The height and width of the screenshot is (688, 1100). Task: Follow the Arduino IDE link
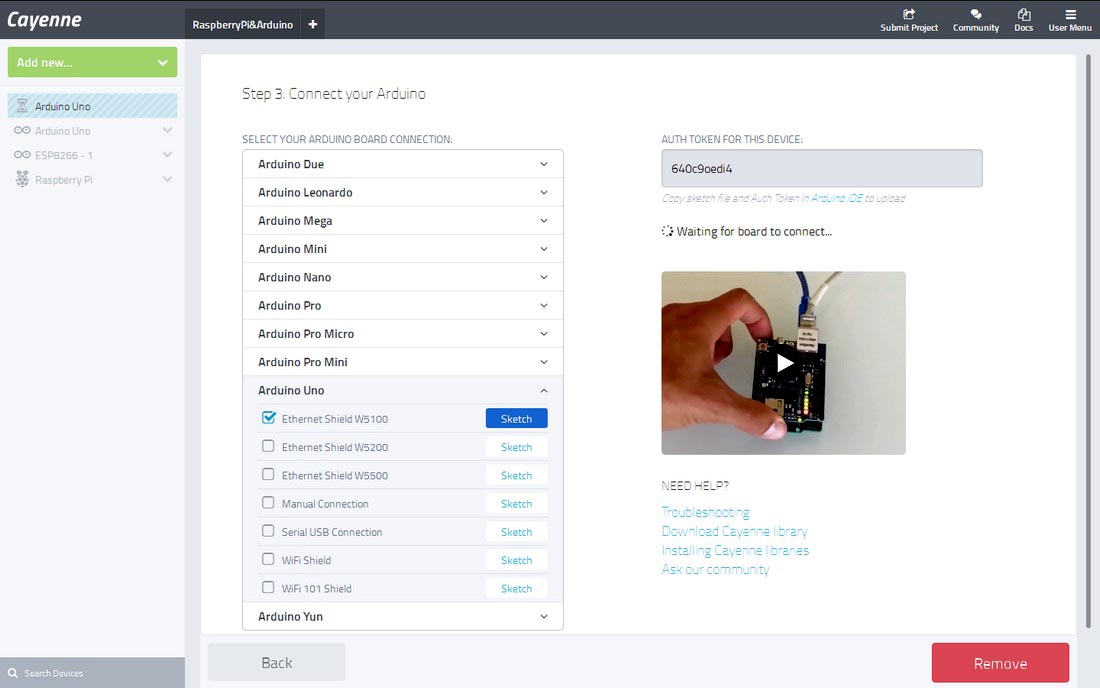pyautogui.click(x=836, y=198)
